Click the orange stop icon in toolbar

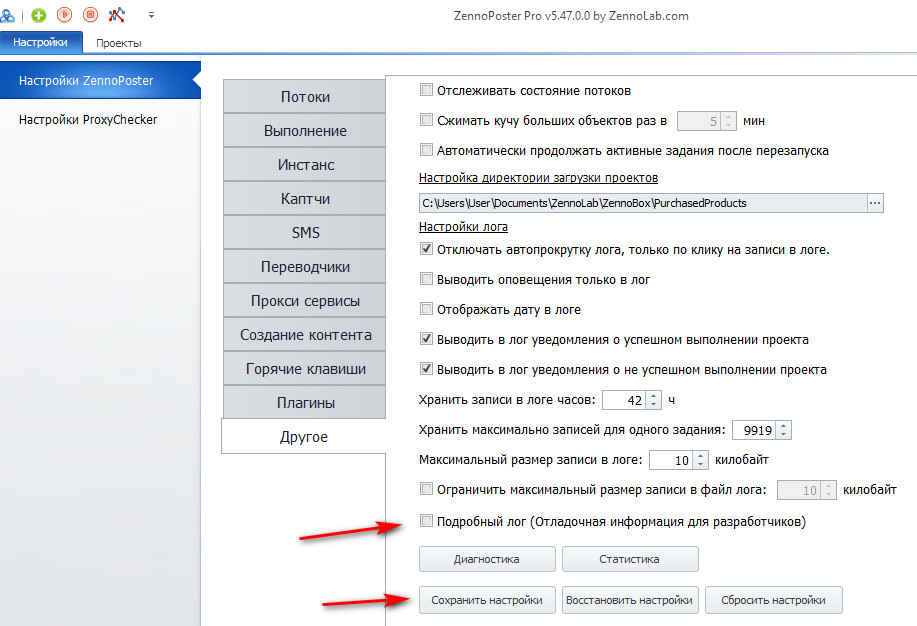(90, 15)
